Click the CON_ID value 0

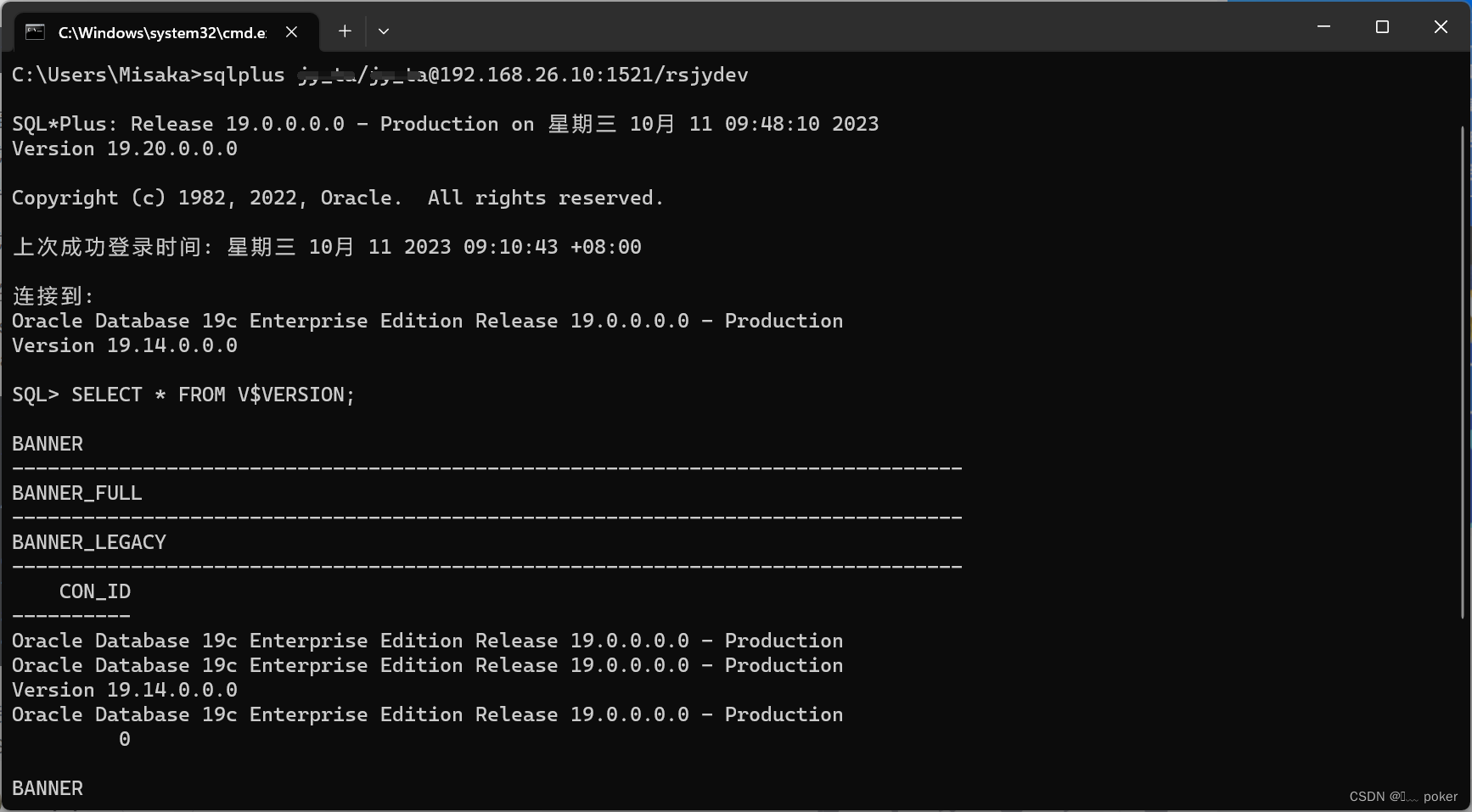125,739
